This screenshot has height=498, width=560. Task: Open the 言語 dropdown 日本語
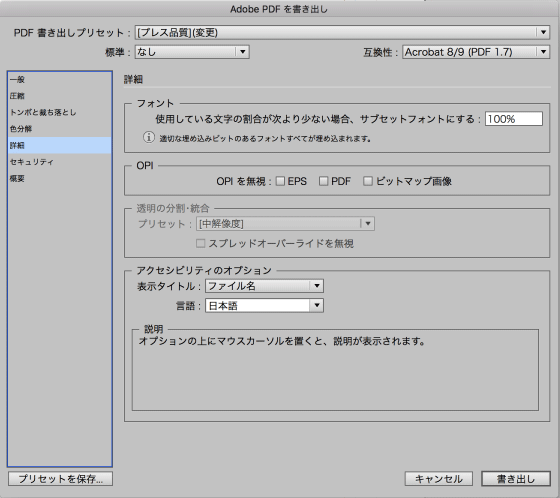(265, 306)
